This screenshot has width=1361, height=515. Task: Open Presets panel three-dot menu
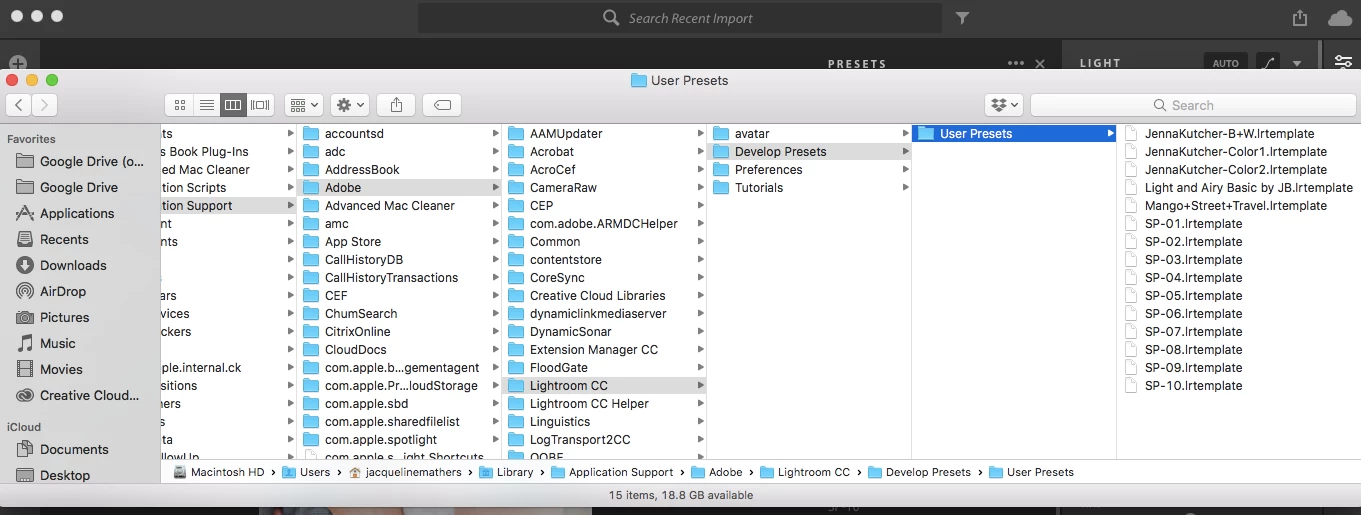coord(1016,63)
